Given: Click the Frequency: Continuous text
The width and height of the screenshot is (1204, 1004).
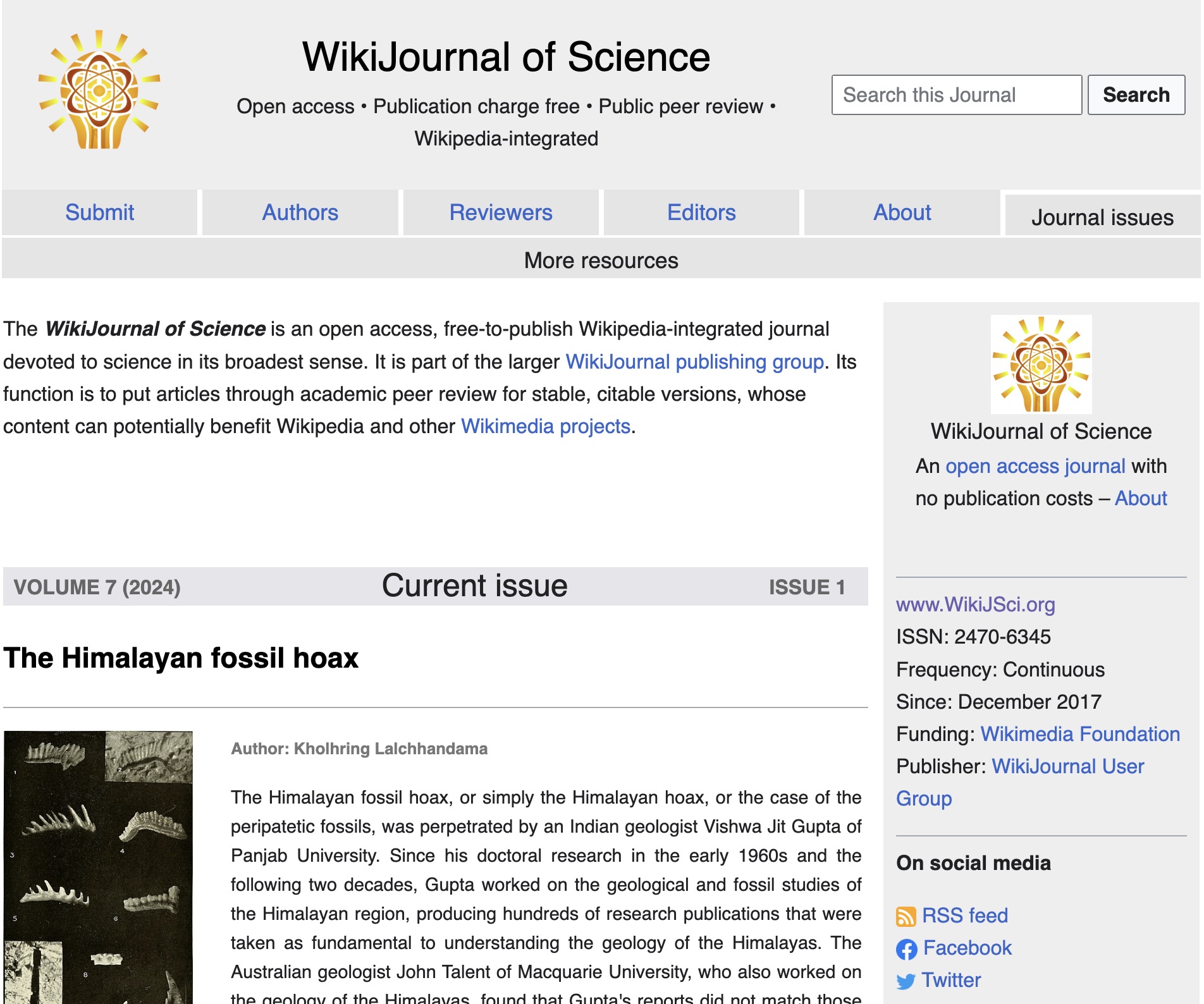Looking at the screenshot, I should 1000,670.
